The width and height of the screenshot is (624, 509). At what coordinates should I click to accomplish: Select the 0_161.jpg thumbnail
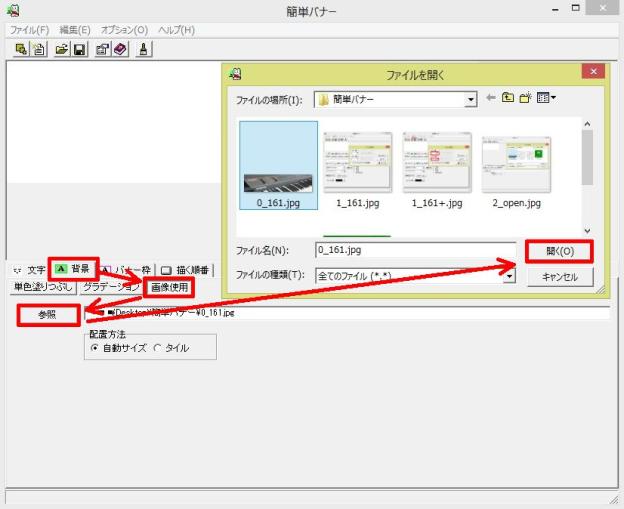point(279,165)
